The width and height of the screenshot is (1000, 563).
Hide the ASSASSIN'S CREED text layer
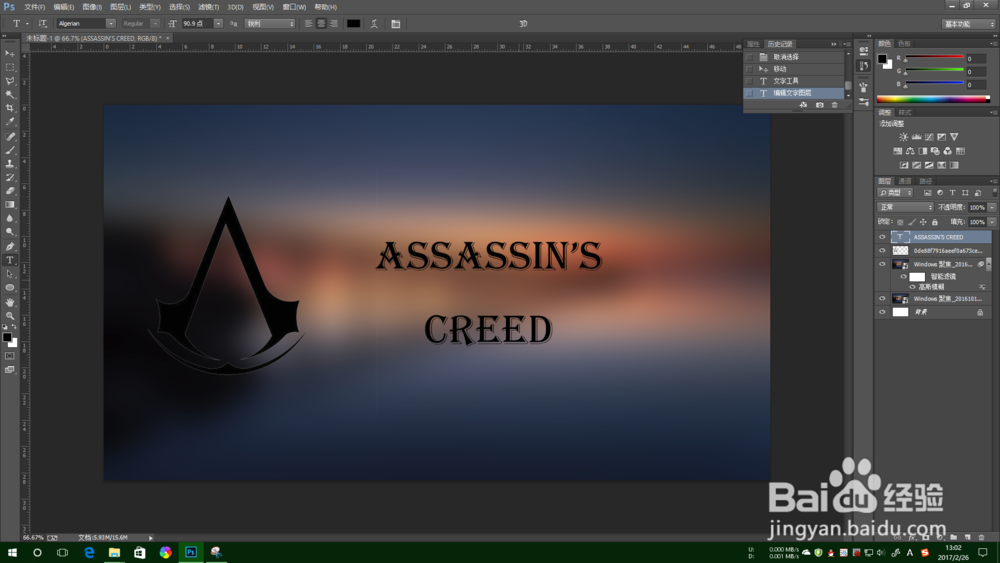(x=883, y=237)
